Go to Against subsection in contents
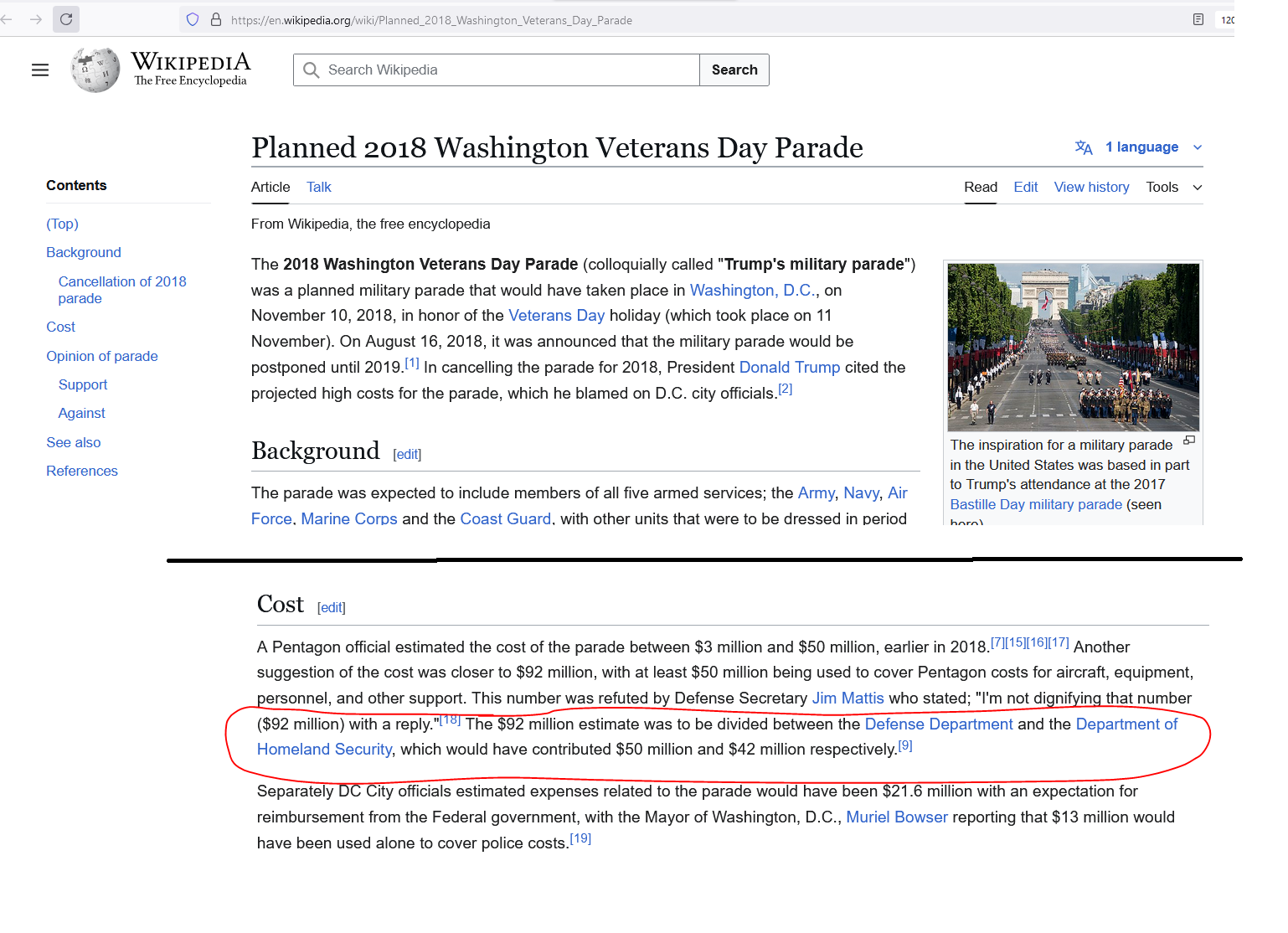 click(81, 414)
